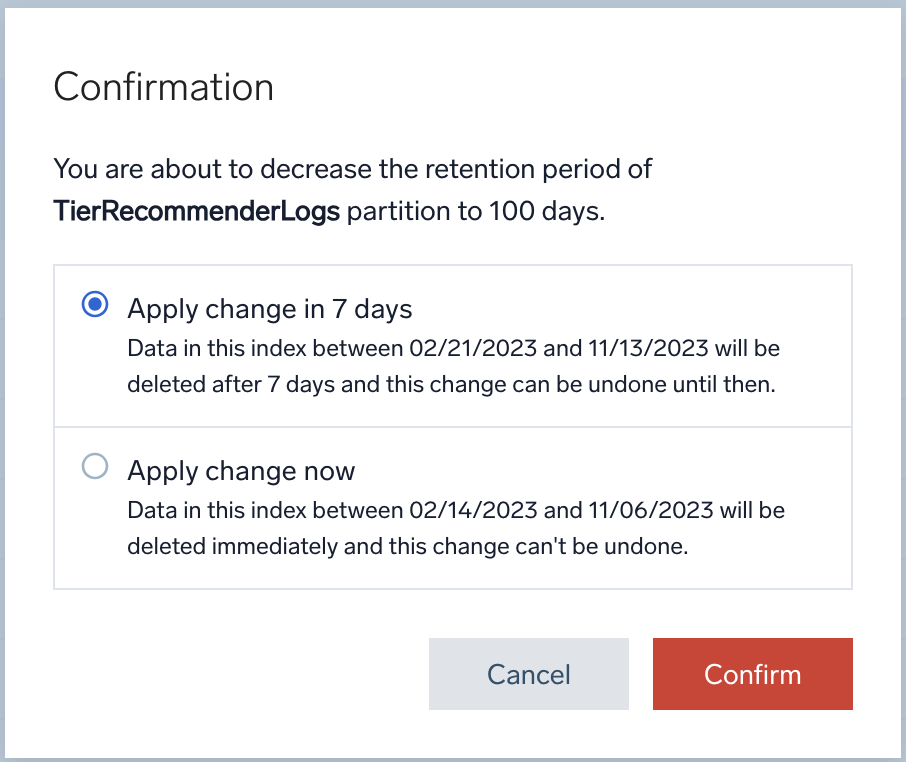906x762 pixels.
Task: Click the red Confirm action
Action: (752, 674)
